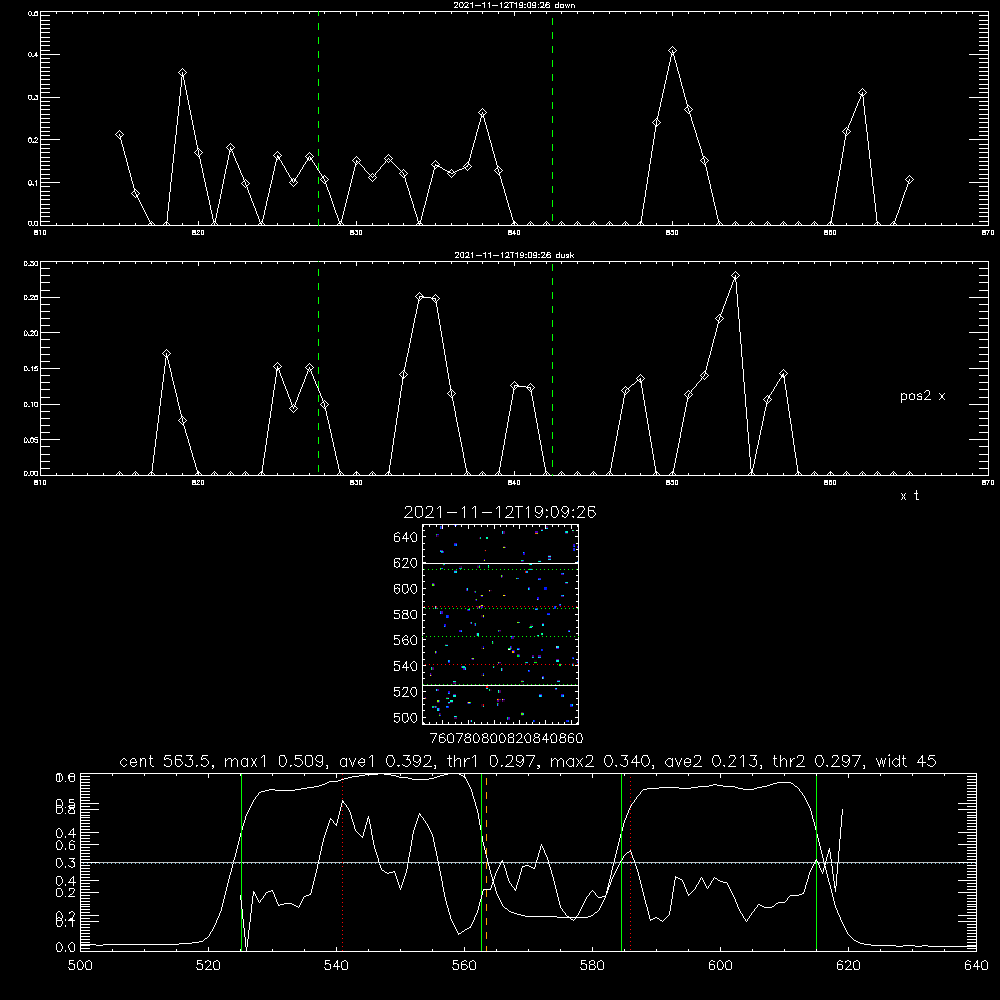Select the 'x t' label below dusk plot

[x=909, y=496]
